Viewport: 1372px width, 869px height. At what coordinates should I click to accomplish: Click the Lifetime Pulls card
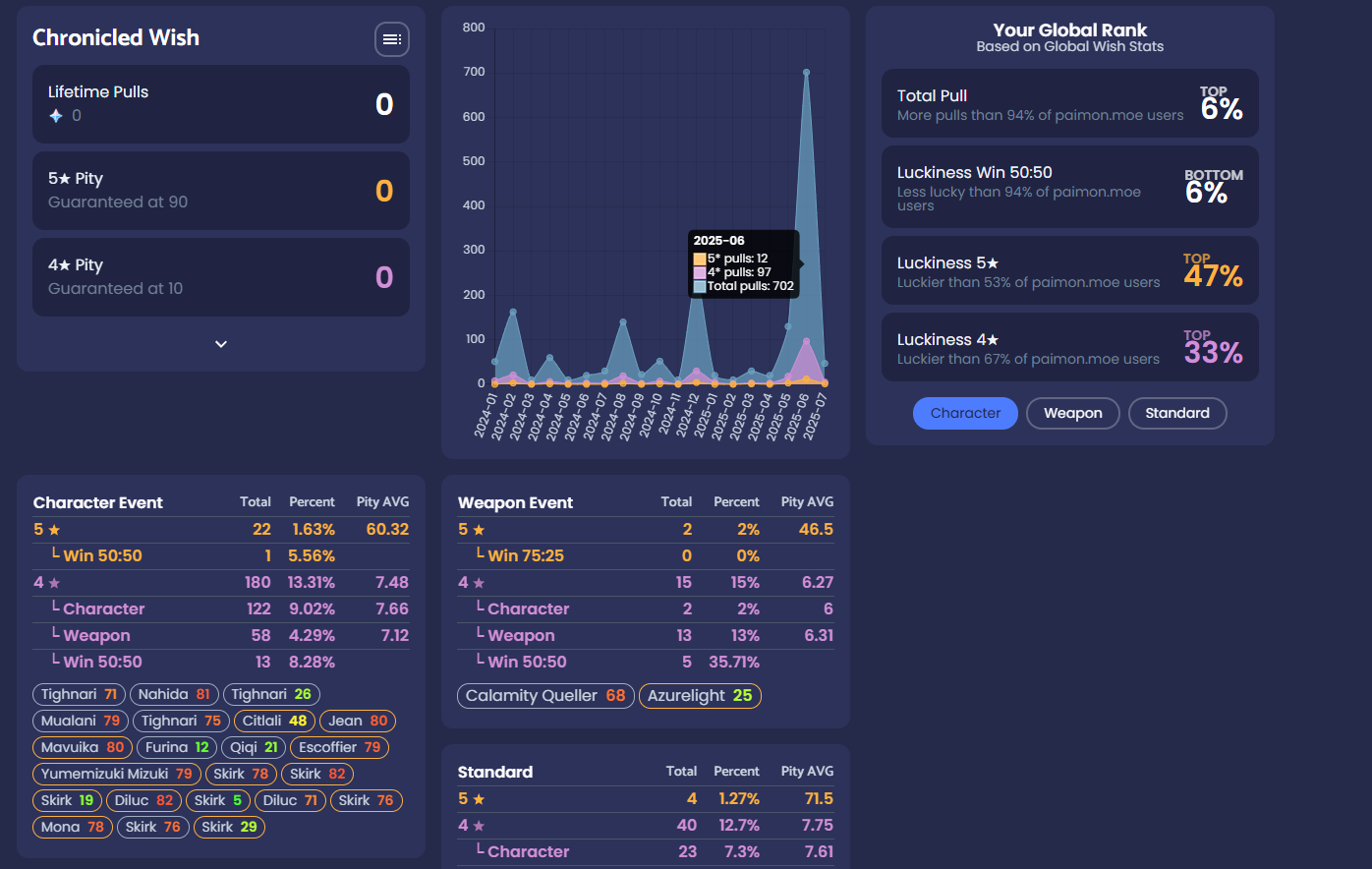[x=221, y=104]
